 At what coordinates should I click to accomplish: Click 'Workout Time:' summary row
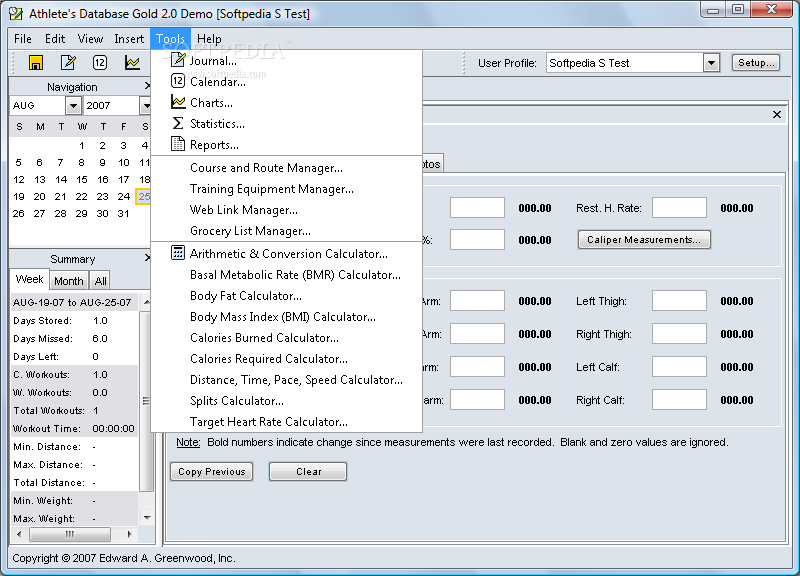(74, 429)
